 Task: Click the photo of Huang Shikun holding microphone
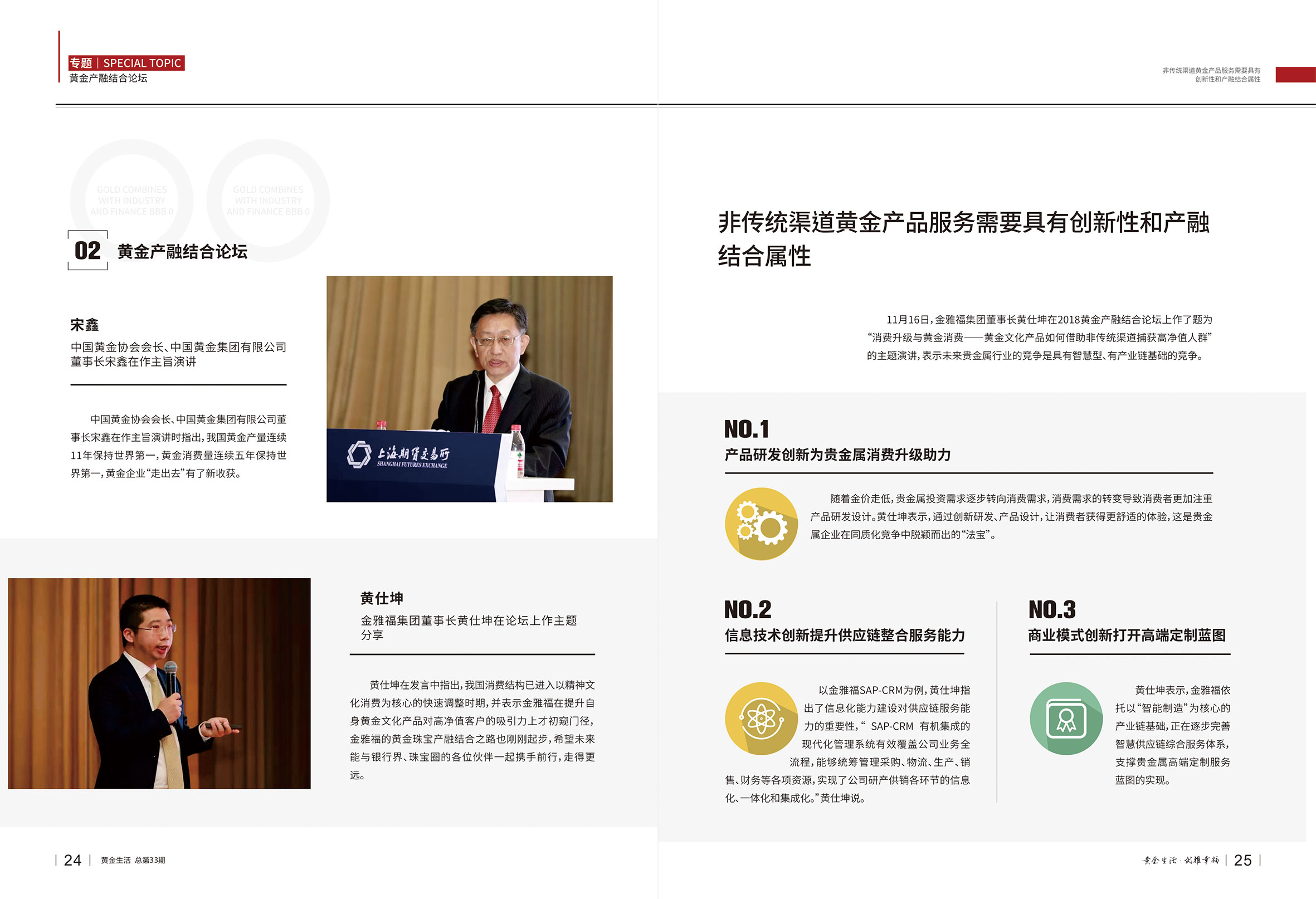pos(159,683)
